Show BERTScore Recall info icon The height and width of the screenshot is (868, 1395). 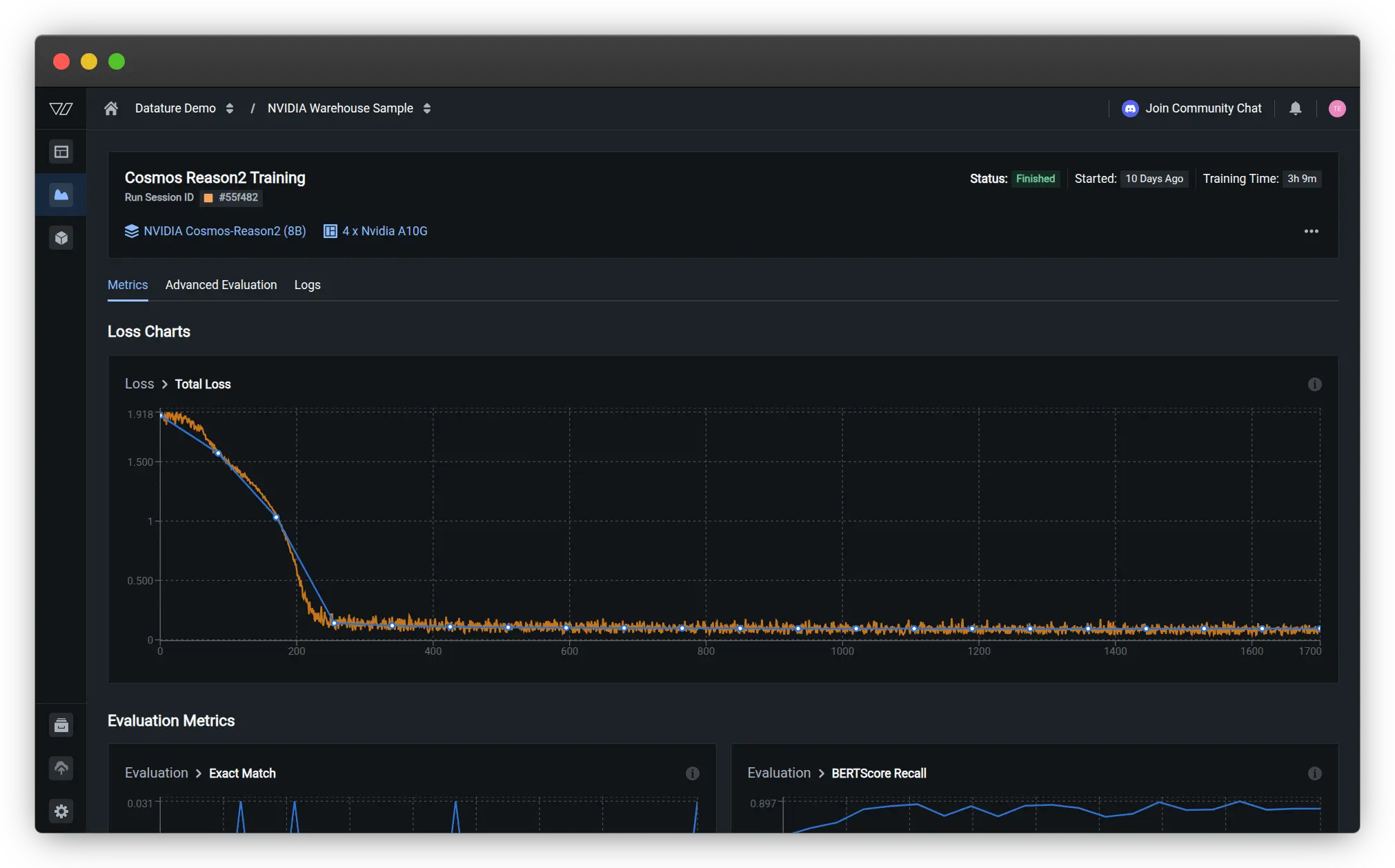pos(1314,773)
